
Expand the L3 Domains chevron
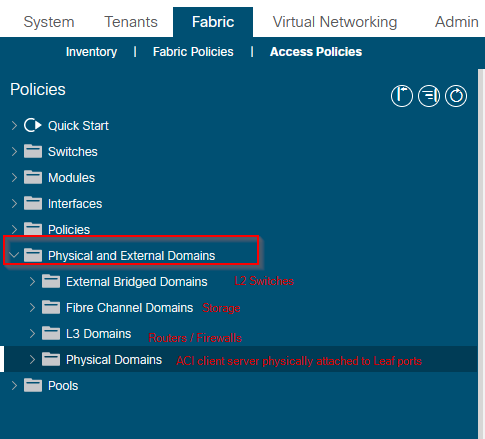[32, 334]
